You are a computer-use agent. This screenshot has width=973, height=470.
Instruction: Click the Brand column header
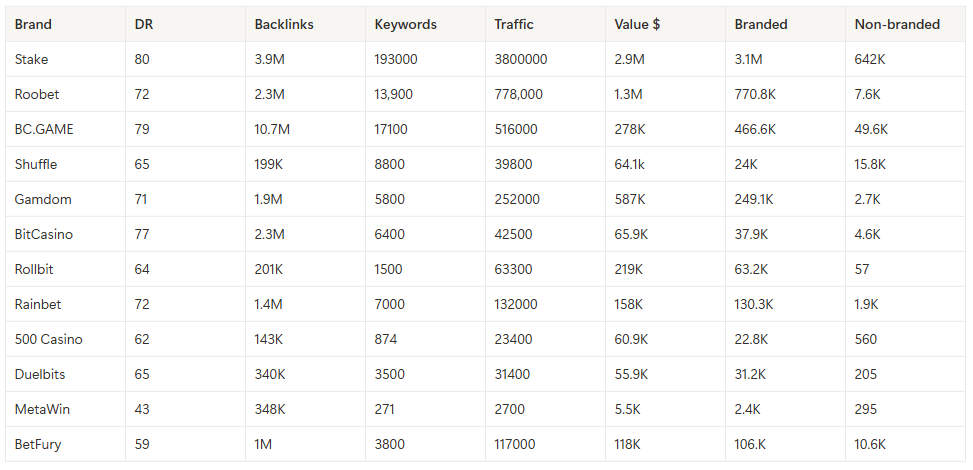65,24
